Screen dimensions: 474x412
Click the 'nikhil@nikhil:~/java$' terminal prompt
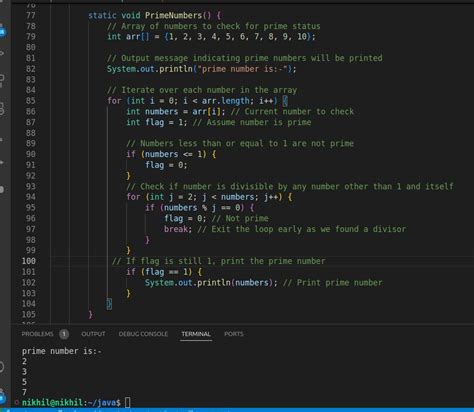[x=71, y=402]
